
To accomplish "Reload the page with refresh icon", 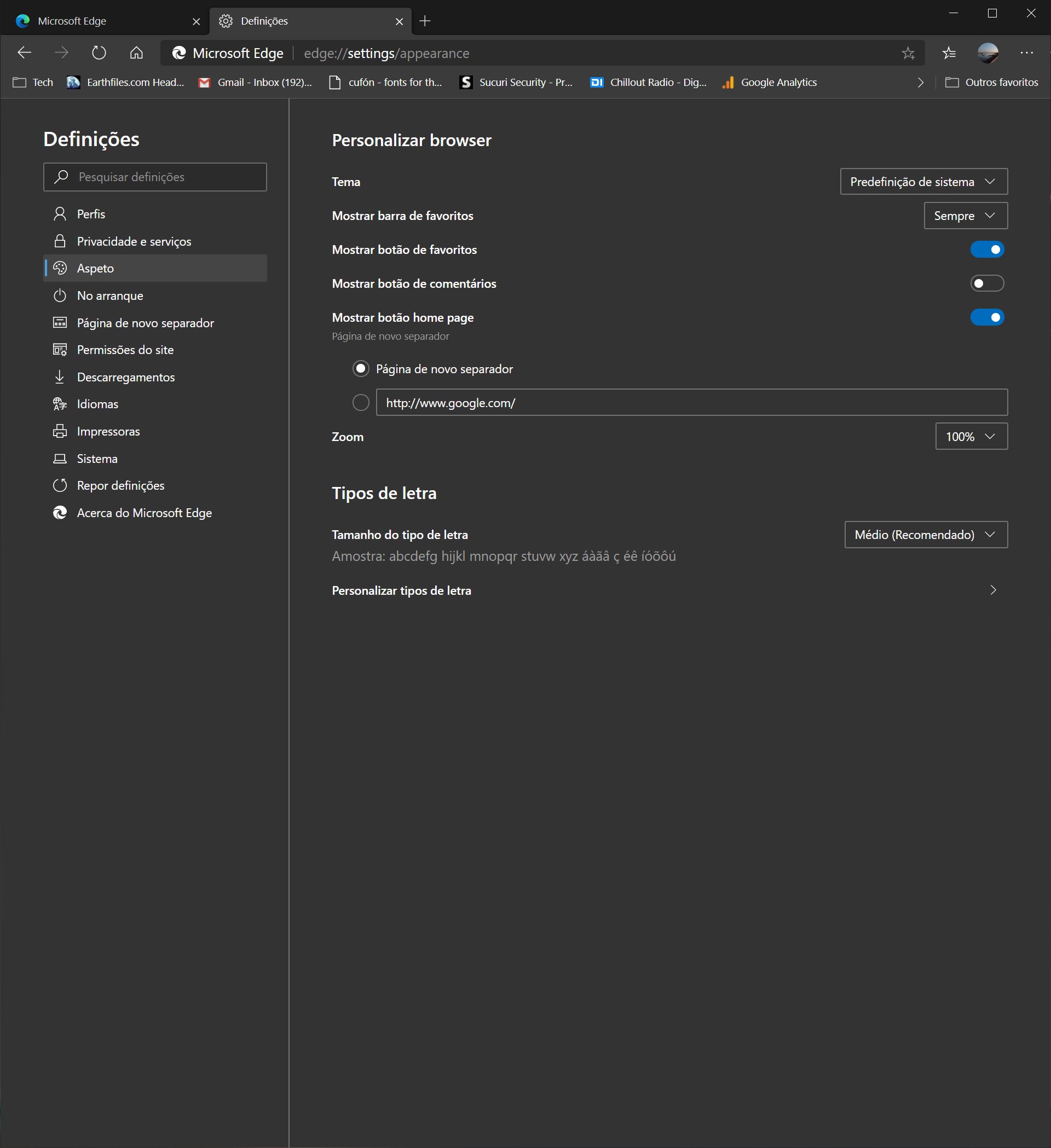I will [x=99, y=53].
